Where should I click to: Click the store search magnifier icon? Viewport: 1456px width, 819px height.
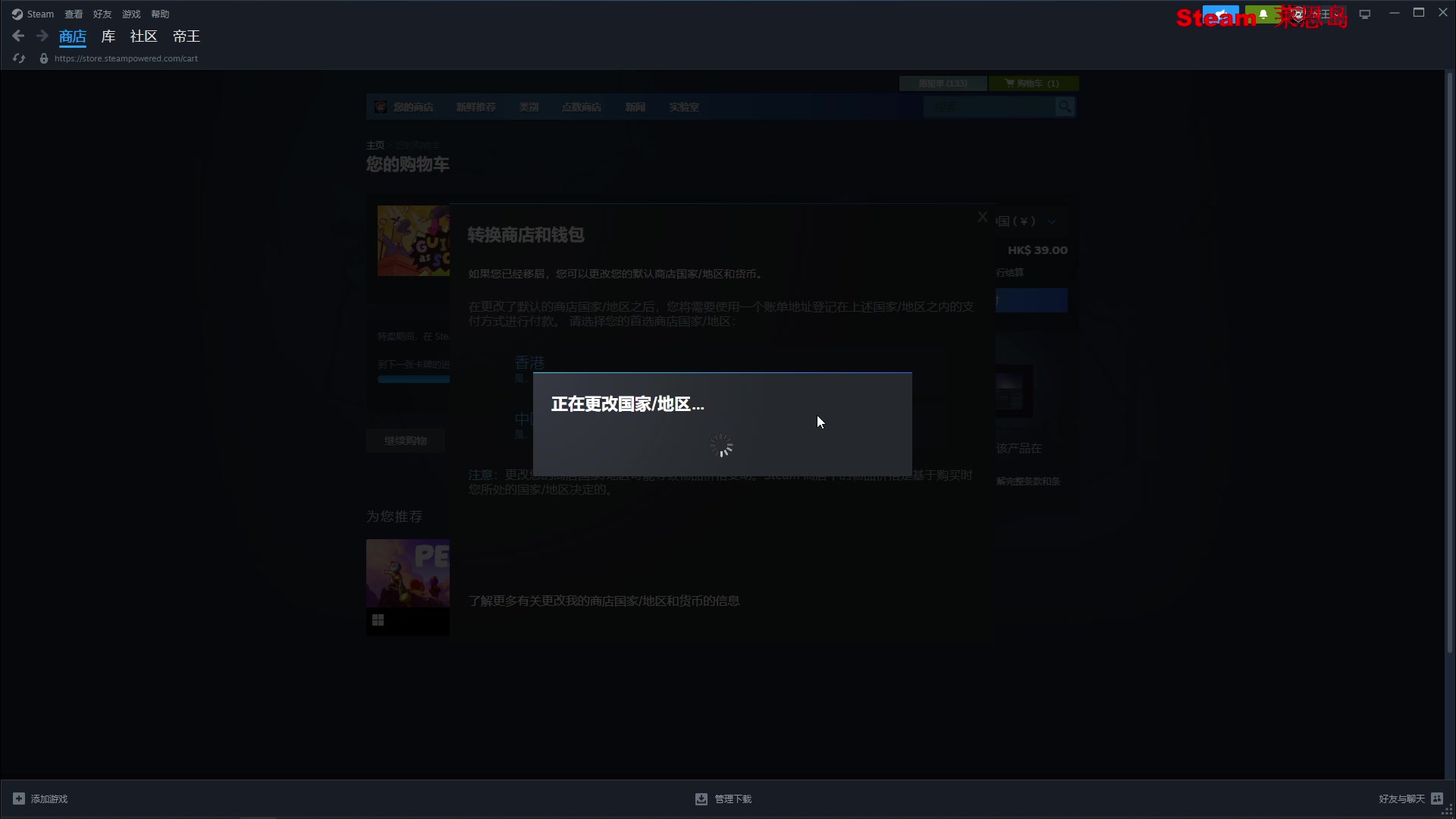[1065, 107]
